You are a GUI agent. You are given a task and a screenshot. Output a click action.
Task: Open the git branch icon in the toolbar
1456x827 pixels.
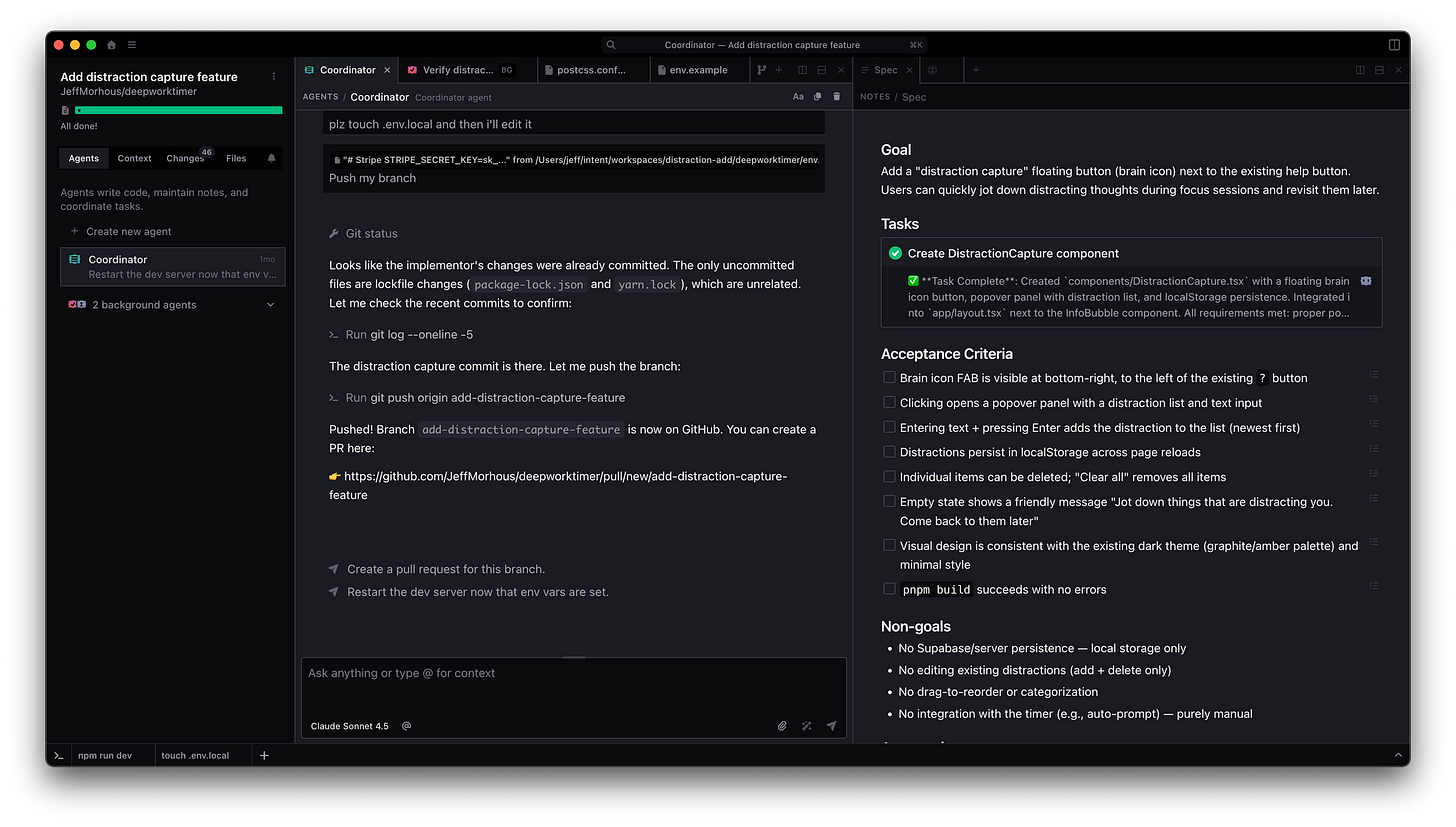760,70
